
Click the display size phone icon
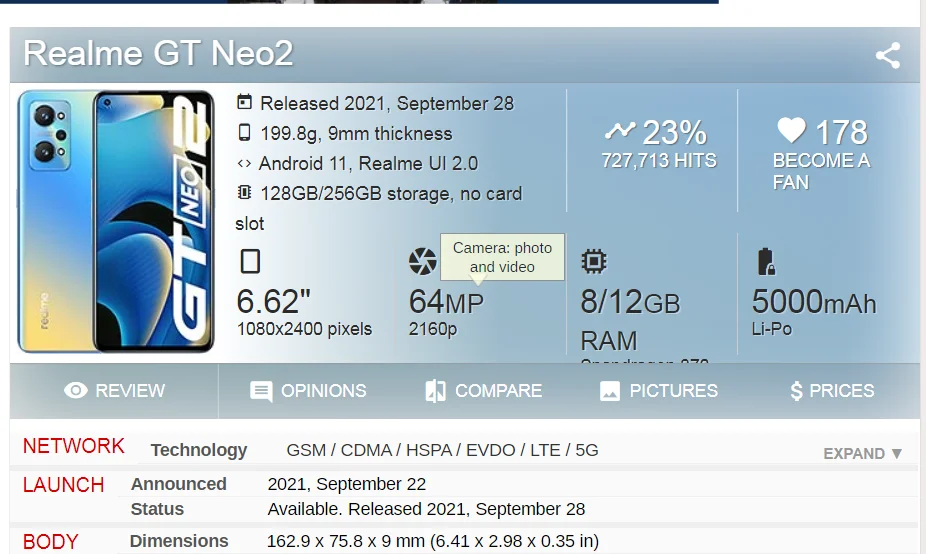coord(250,262)
